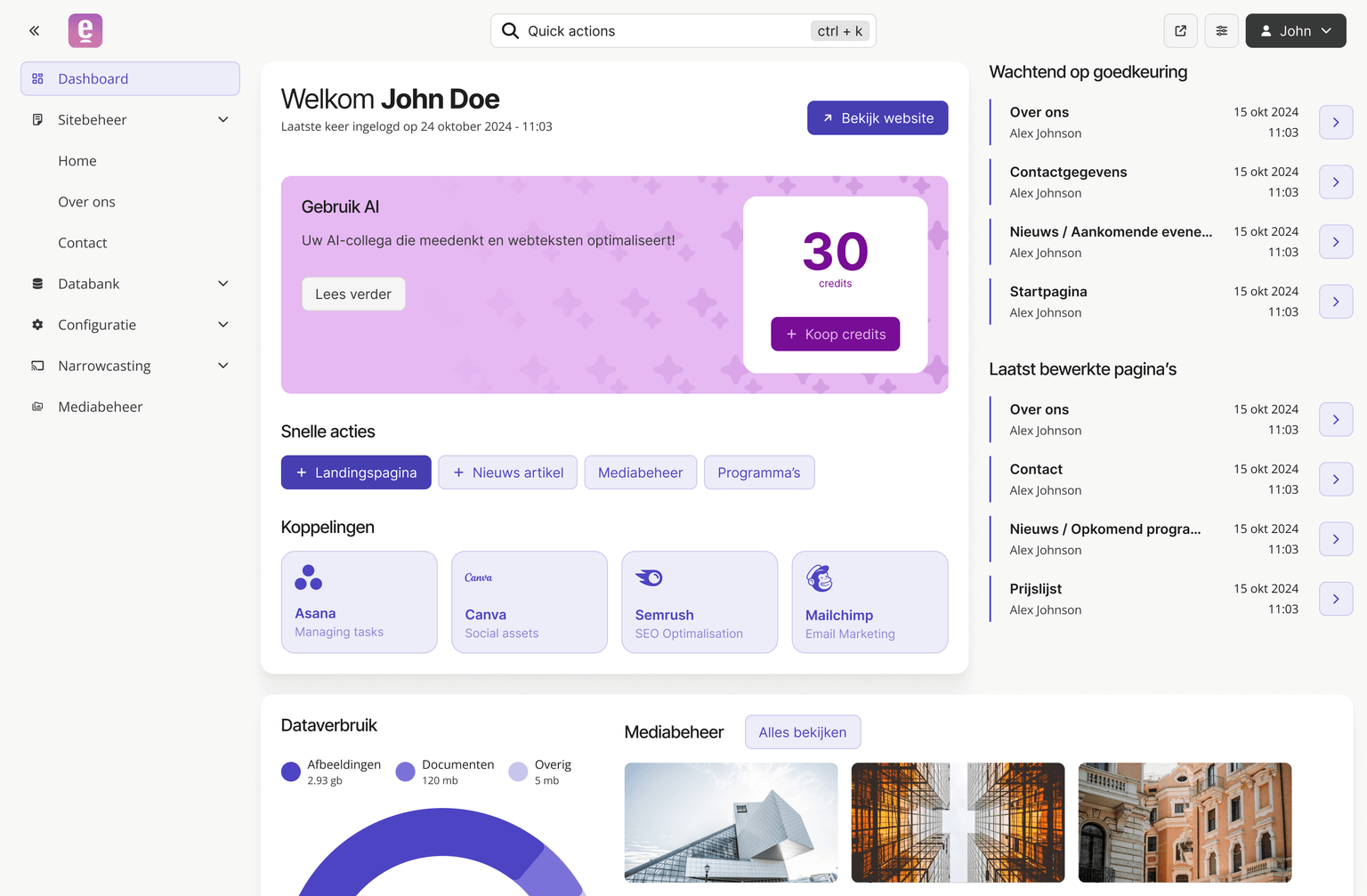
Task: Expand the Databank sidebar section
Action: point(222,284)
